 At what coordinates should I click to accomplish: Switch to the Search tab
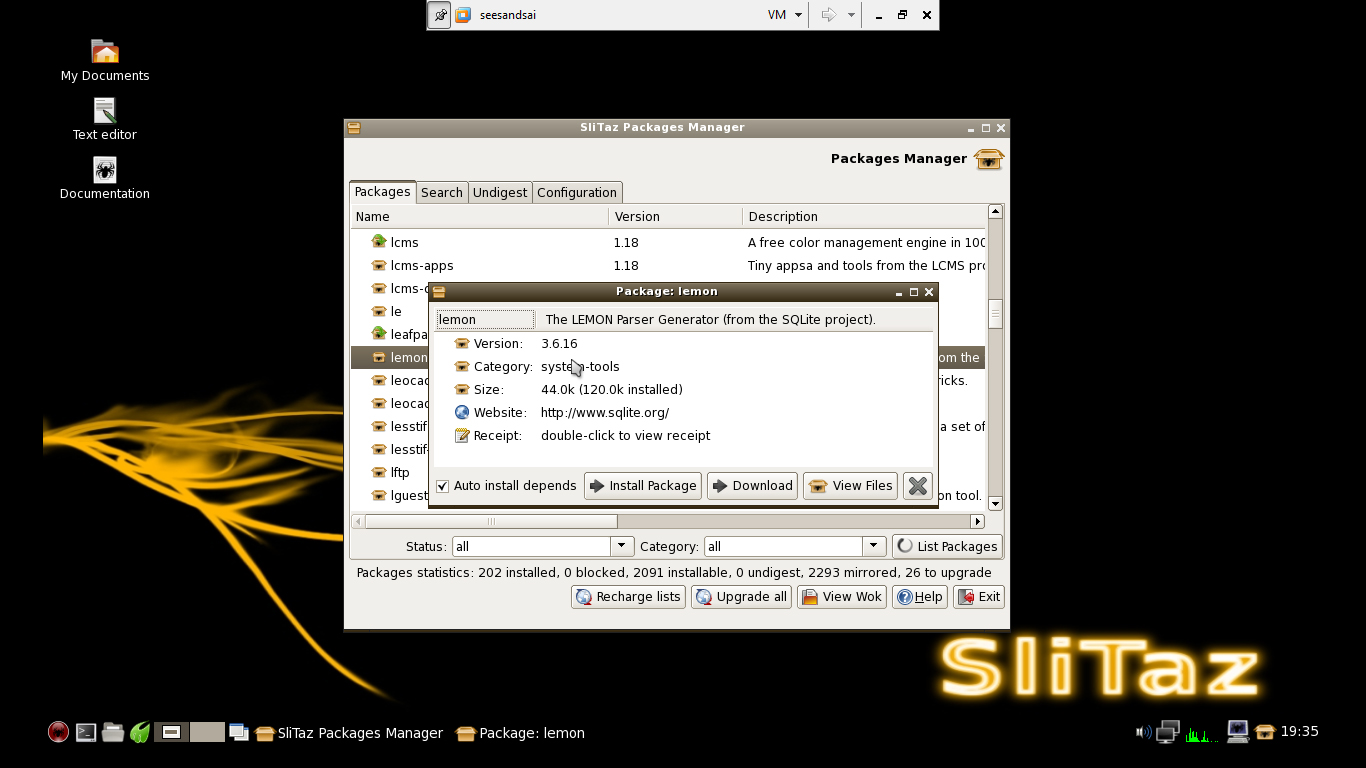(441, 192)
